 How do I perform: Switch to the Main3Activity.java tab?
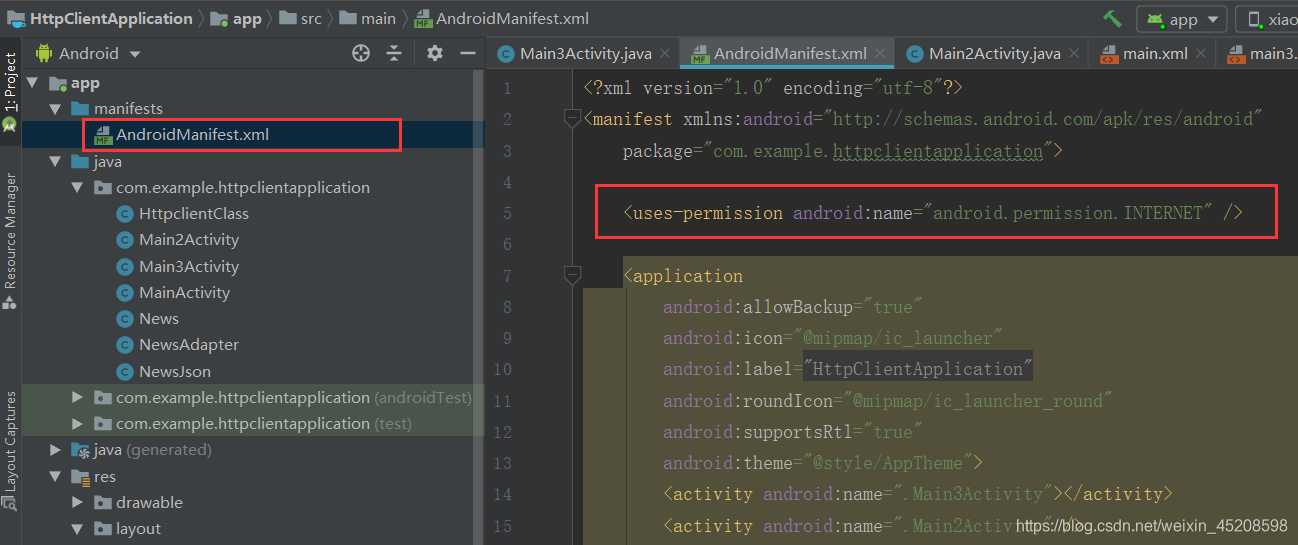(586, 54)
